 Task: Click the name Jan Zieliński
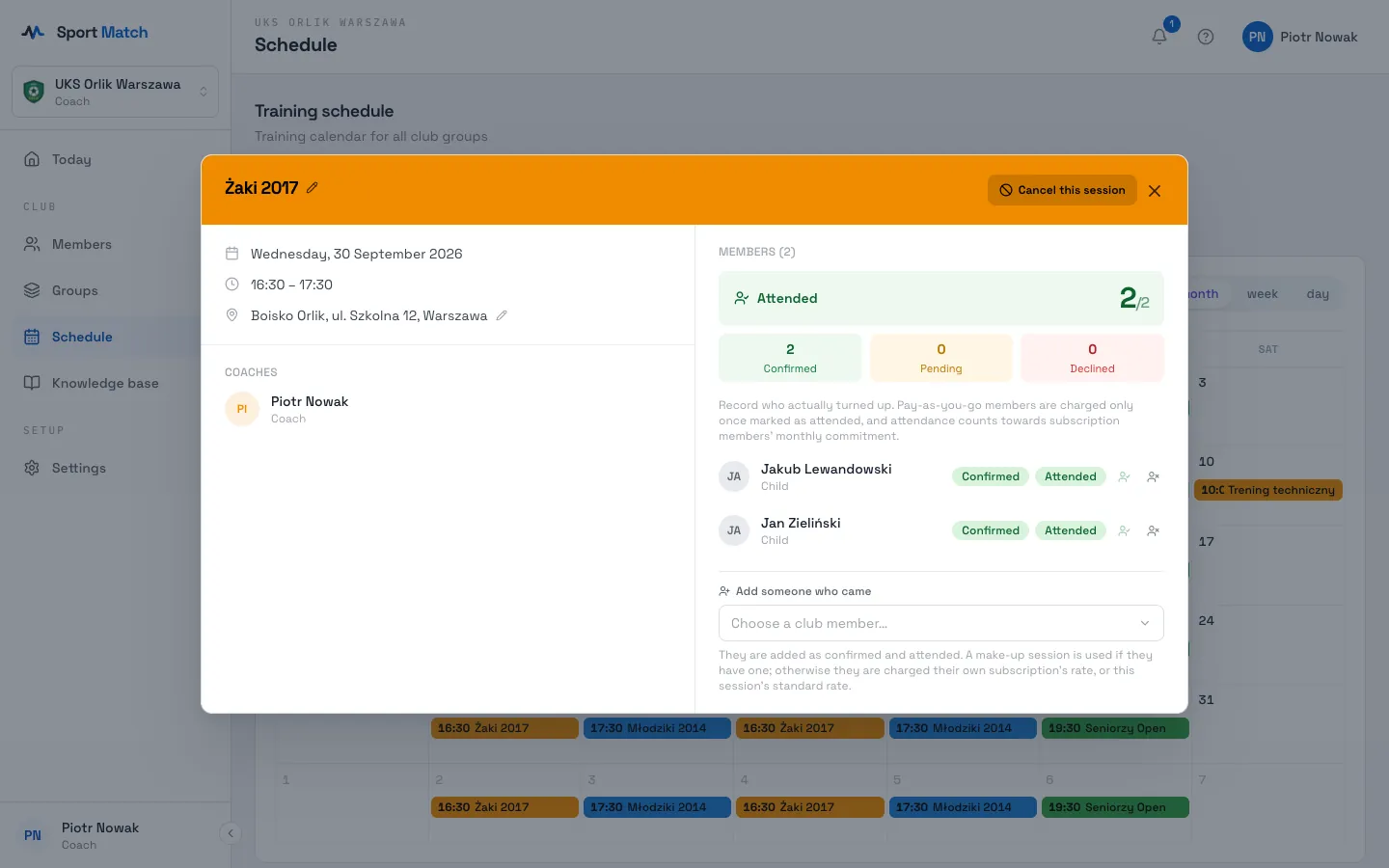(801, 523)
